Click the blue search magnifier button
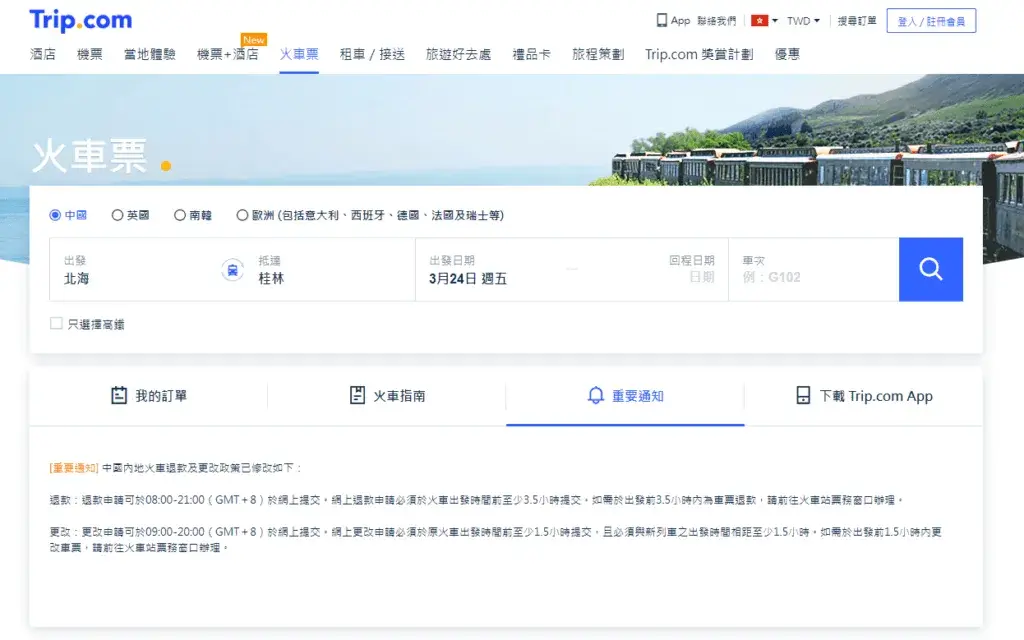The image size is (1024, 640). (x=931, y=269)
